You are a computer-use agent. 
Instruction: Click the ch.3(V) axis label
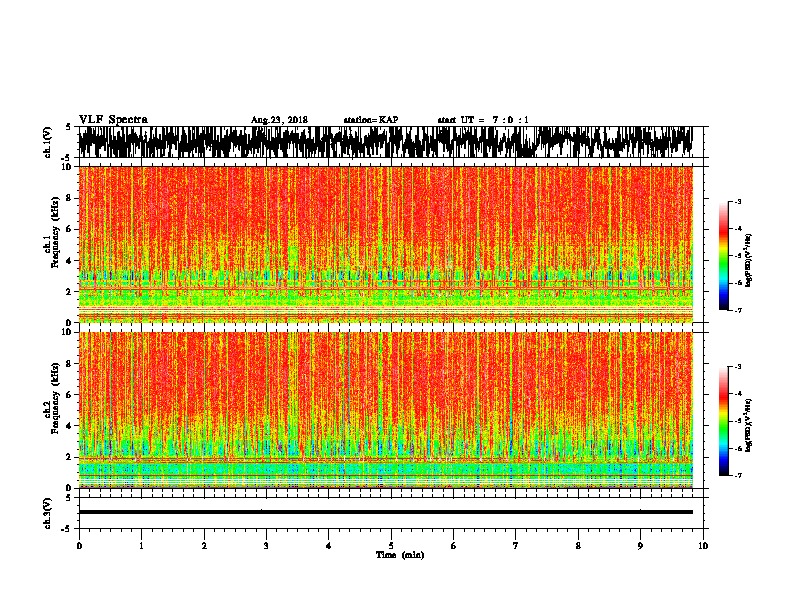47,513
